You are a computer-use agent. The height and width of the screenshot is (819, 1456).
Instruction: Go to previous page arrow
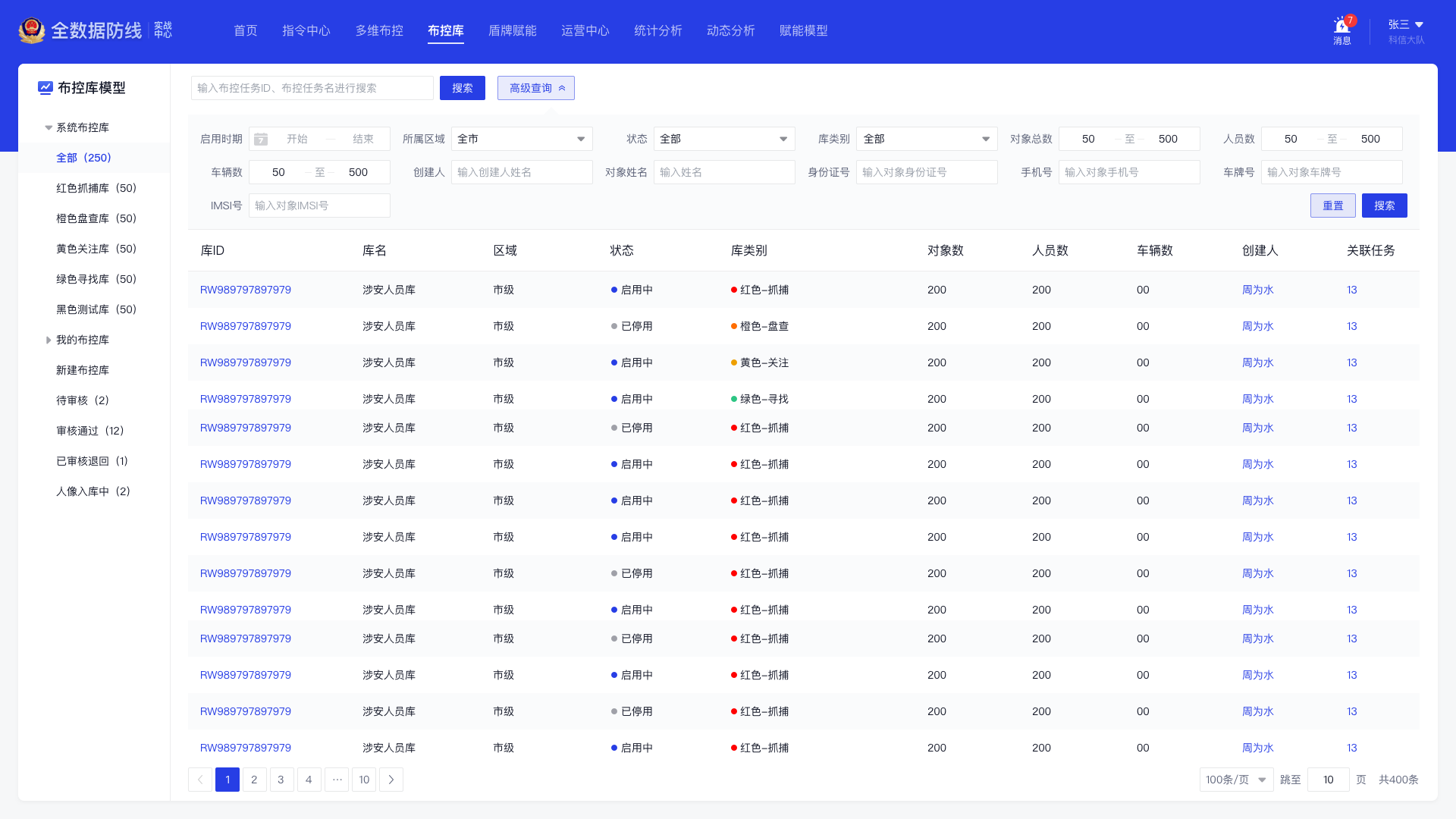200,780
